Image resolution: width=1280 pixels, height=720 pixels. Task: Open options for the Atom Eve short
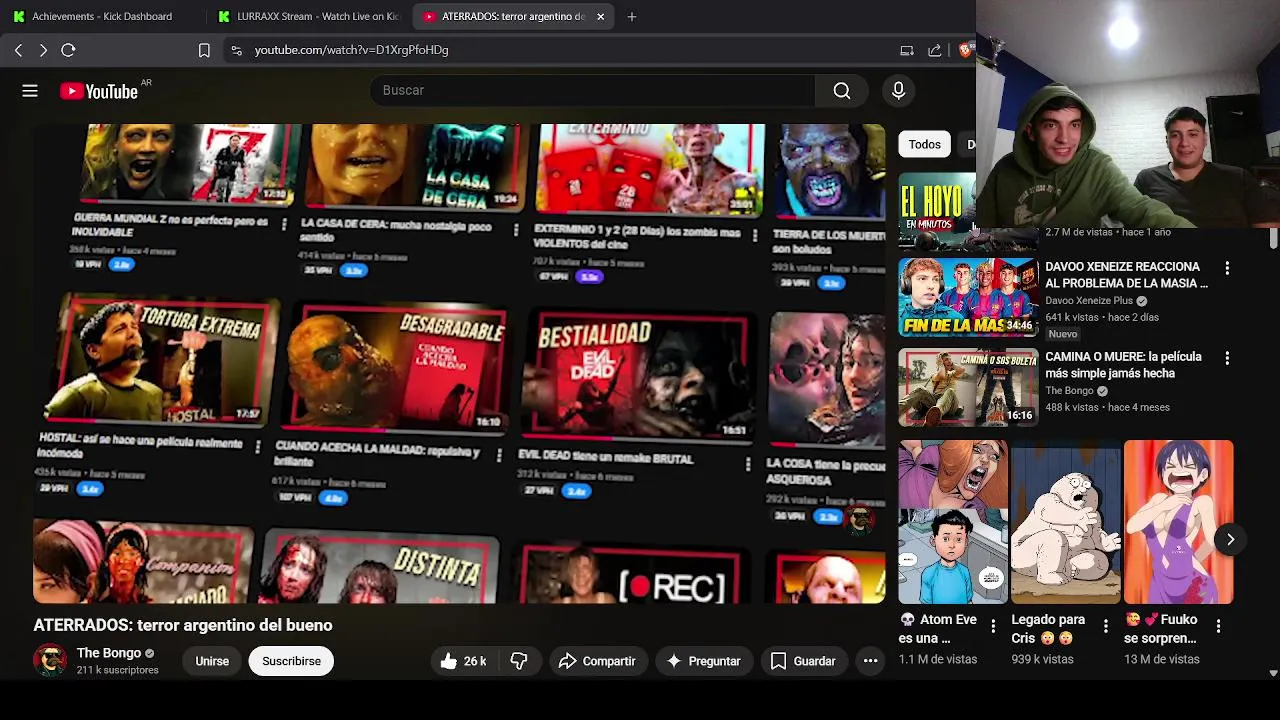click(993, 626)
